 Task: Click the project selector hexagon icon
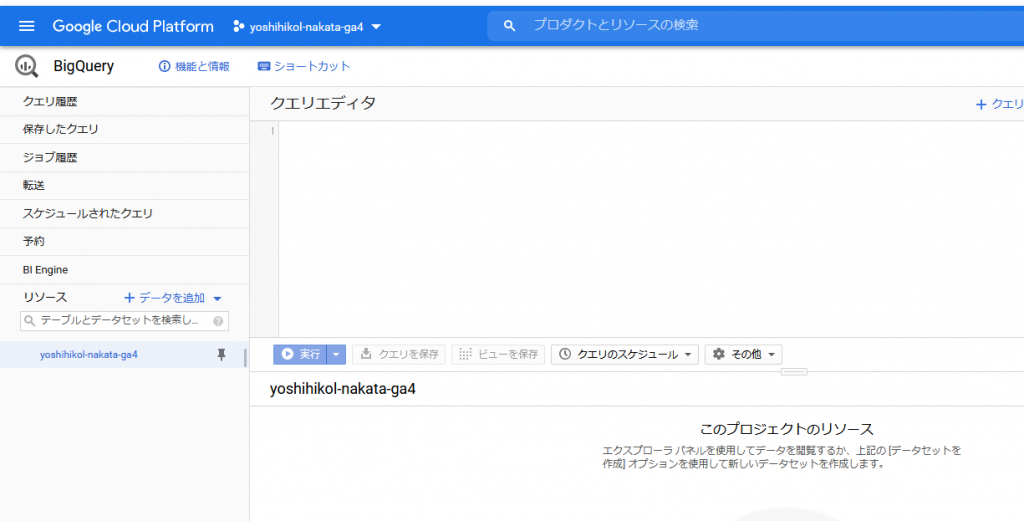[239, 27]
